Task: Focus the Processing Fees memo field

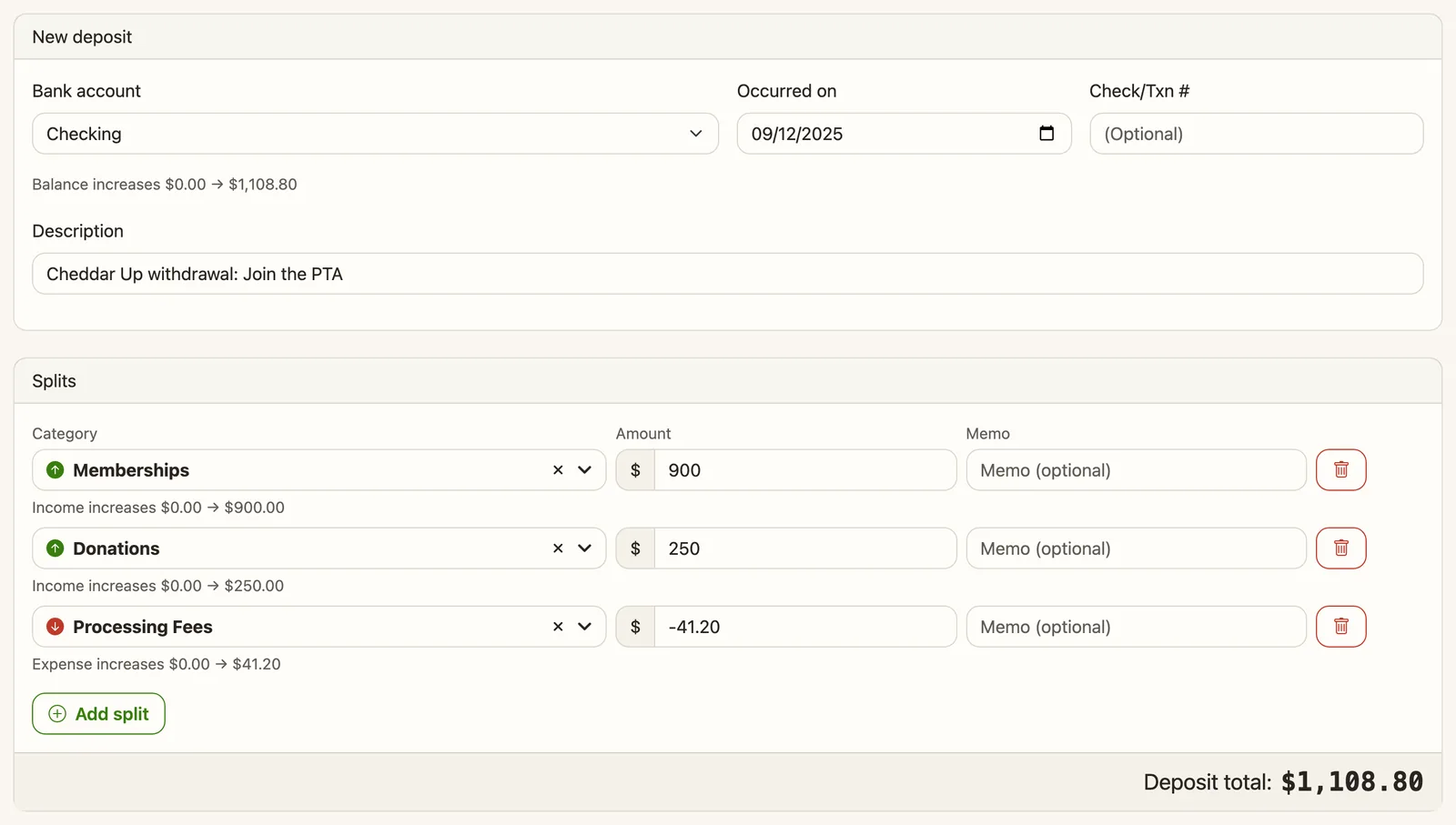Action: (1136, 627)
